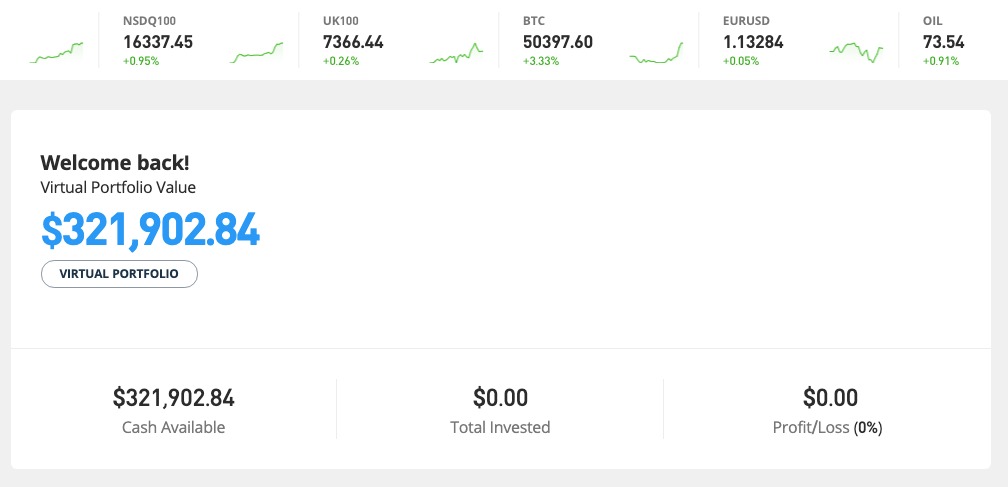
Task: Open the OIL price 73.54
Action: [x=944, y=42]
